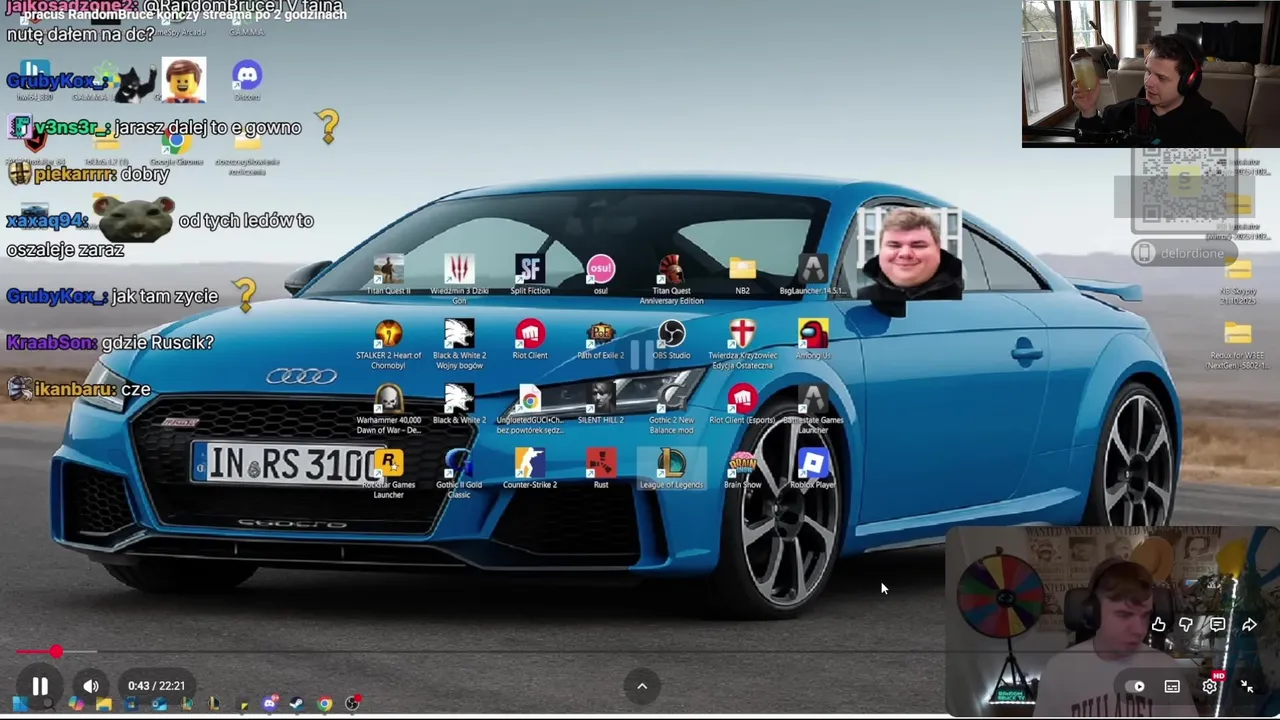This screenshot has width=1280, height=720.
Task: Click chat message 'gdzie Ruscik?'
Action: pyautogui.click(x=157, y=342)
